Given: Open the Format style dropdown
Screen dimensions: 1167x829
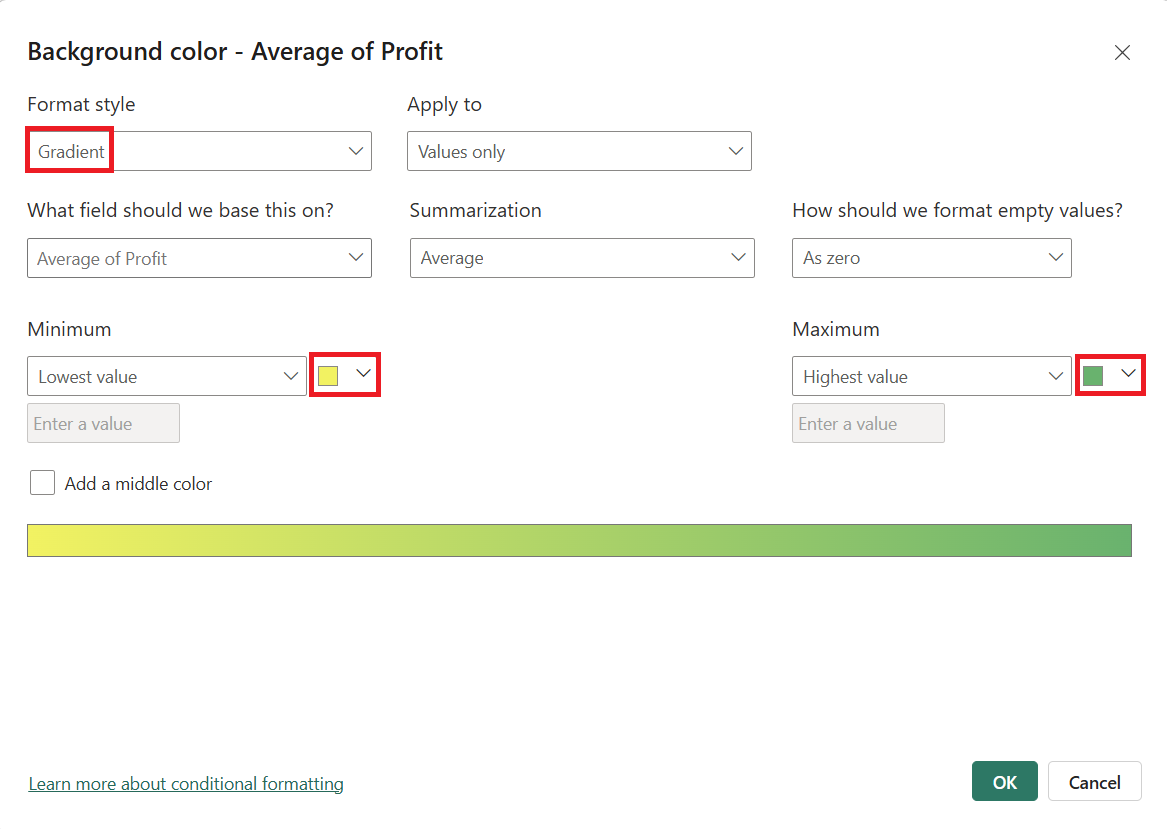Looking at the screenshot, I should [x=199, y=152].
